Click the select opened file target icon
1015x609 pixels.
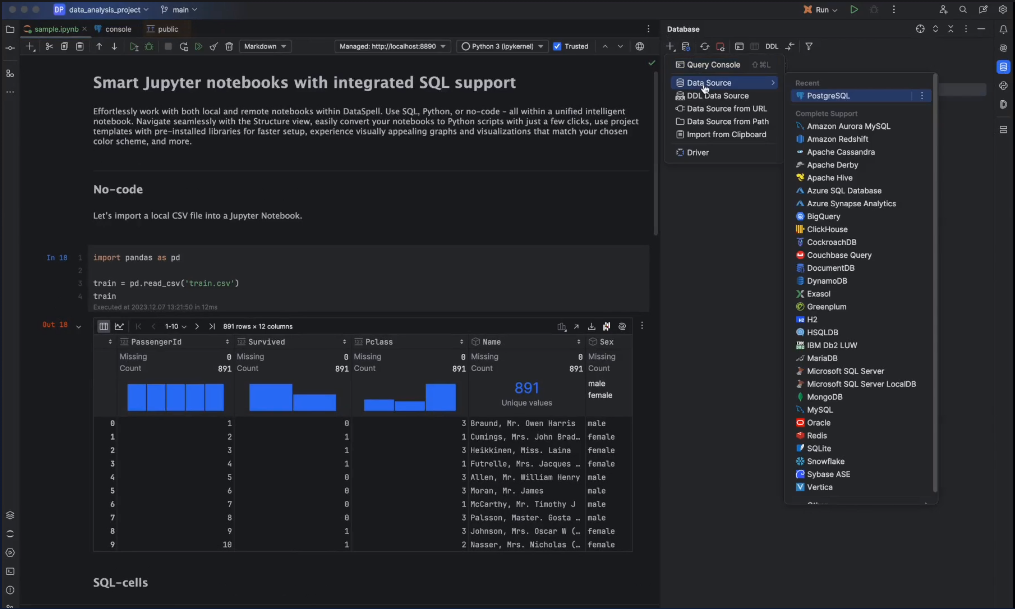click(x=920, y=29)
